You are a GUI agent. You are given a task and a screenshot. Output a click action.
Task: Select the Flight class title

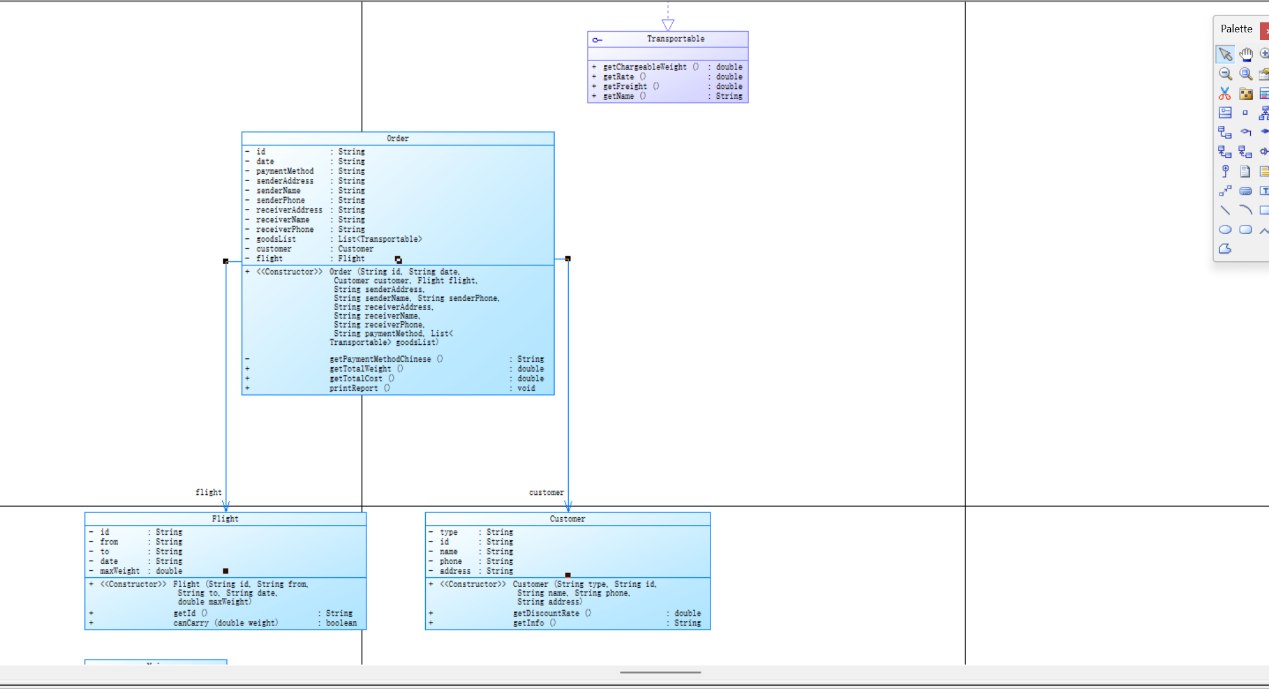[225, 519]
